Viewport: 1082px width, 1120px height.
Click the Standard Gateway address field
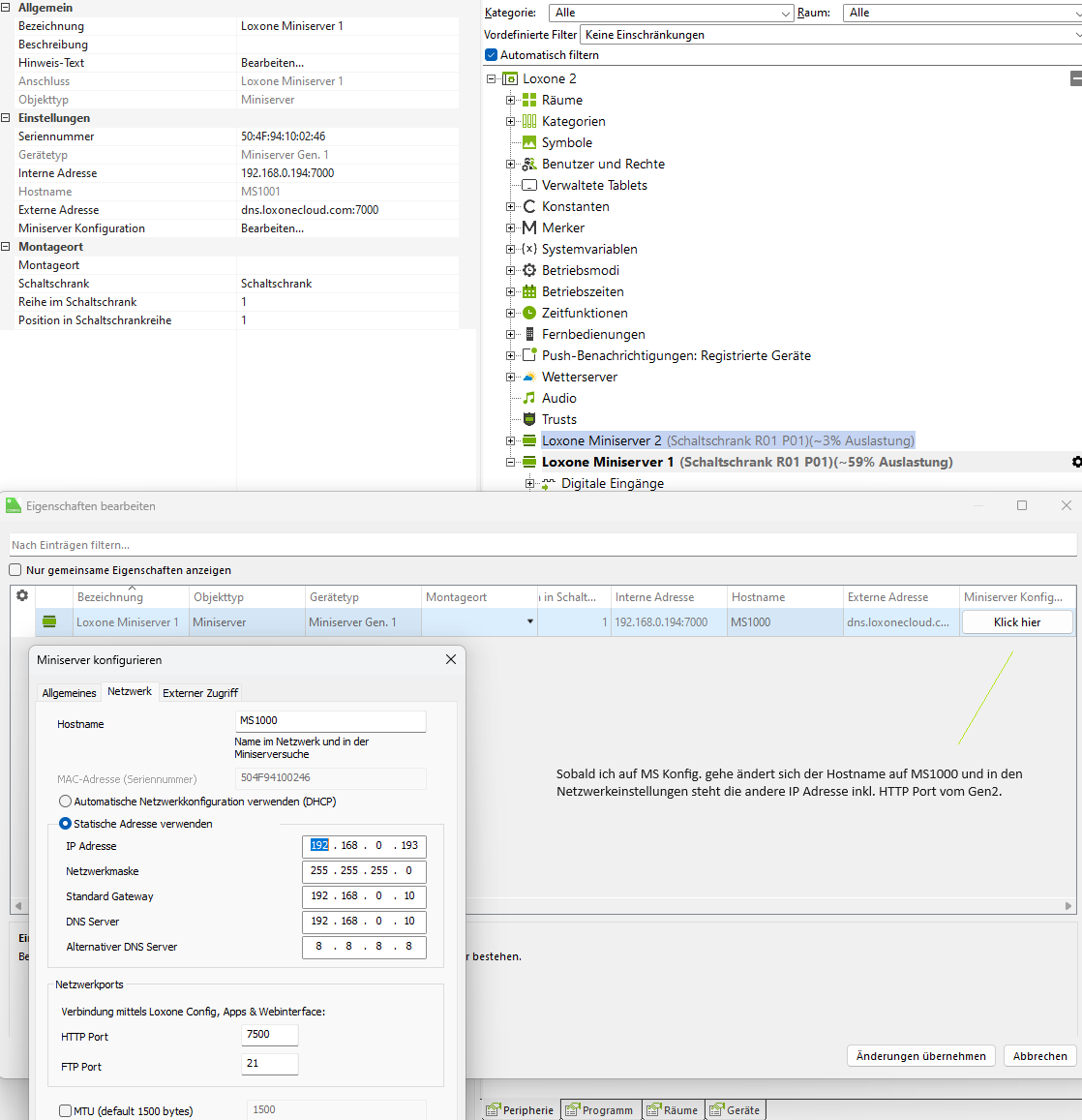tap(364, 896)
